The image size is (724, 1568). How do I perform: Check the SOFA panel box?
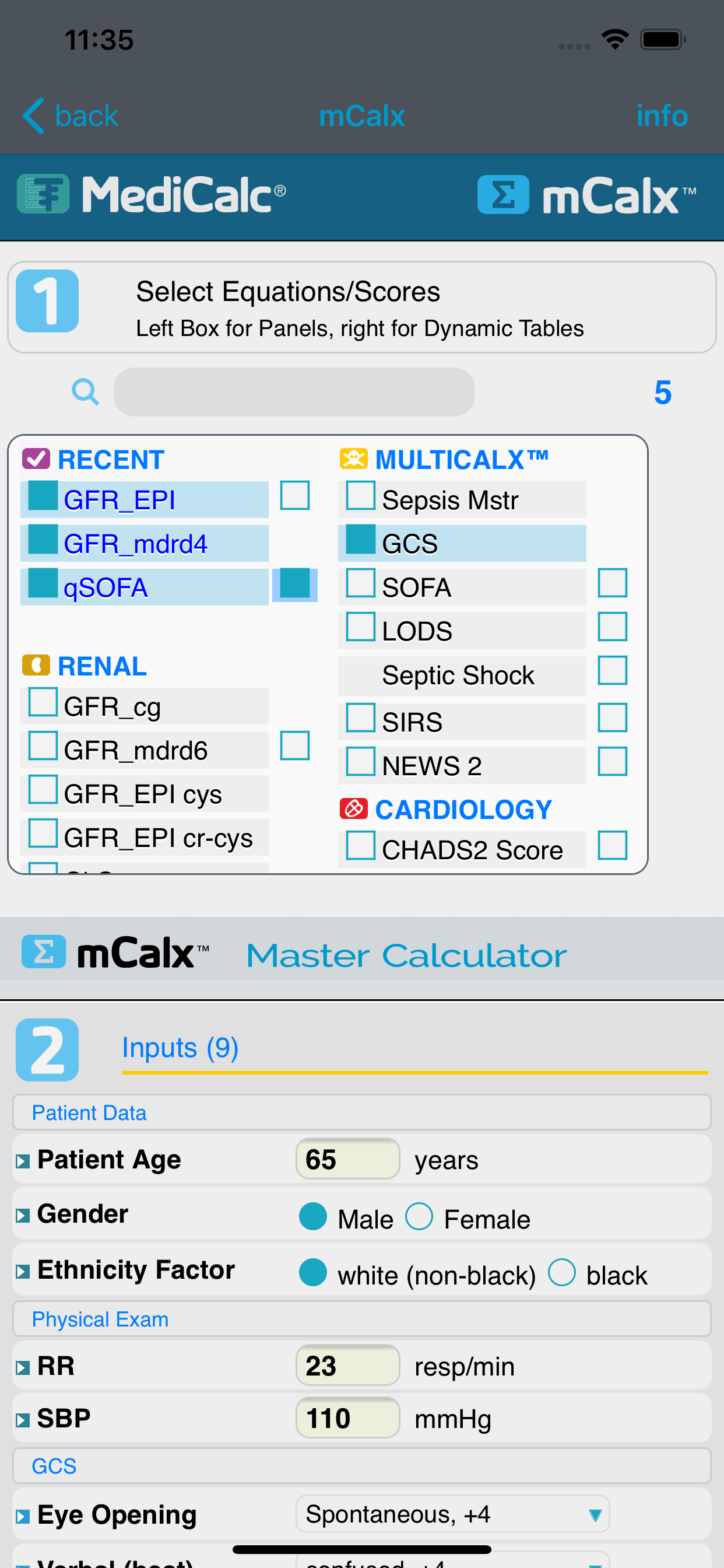361,583
